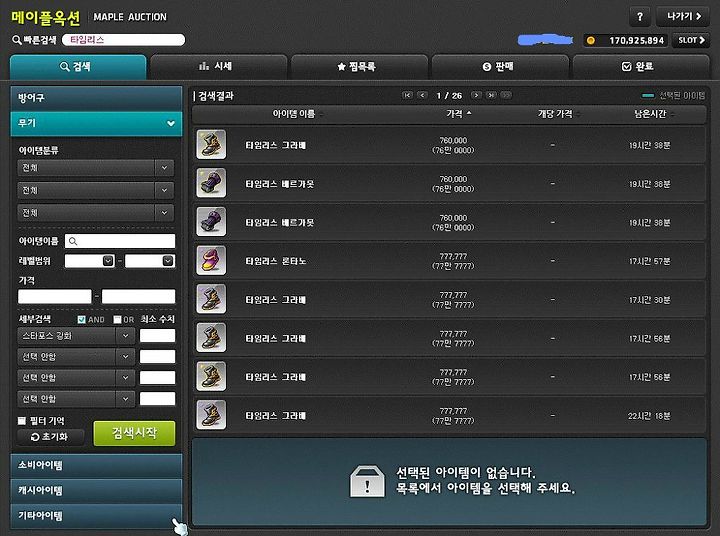This screenshot has width=720, height=536.
Task: Select first 타일러스 베르가못 item icon
Action: tap(211, 183)
